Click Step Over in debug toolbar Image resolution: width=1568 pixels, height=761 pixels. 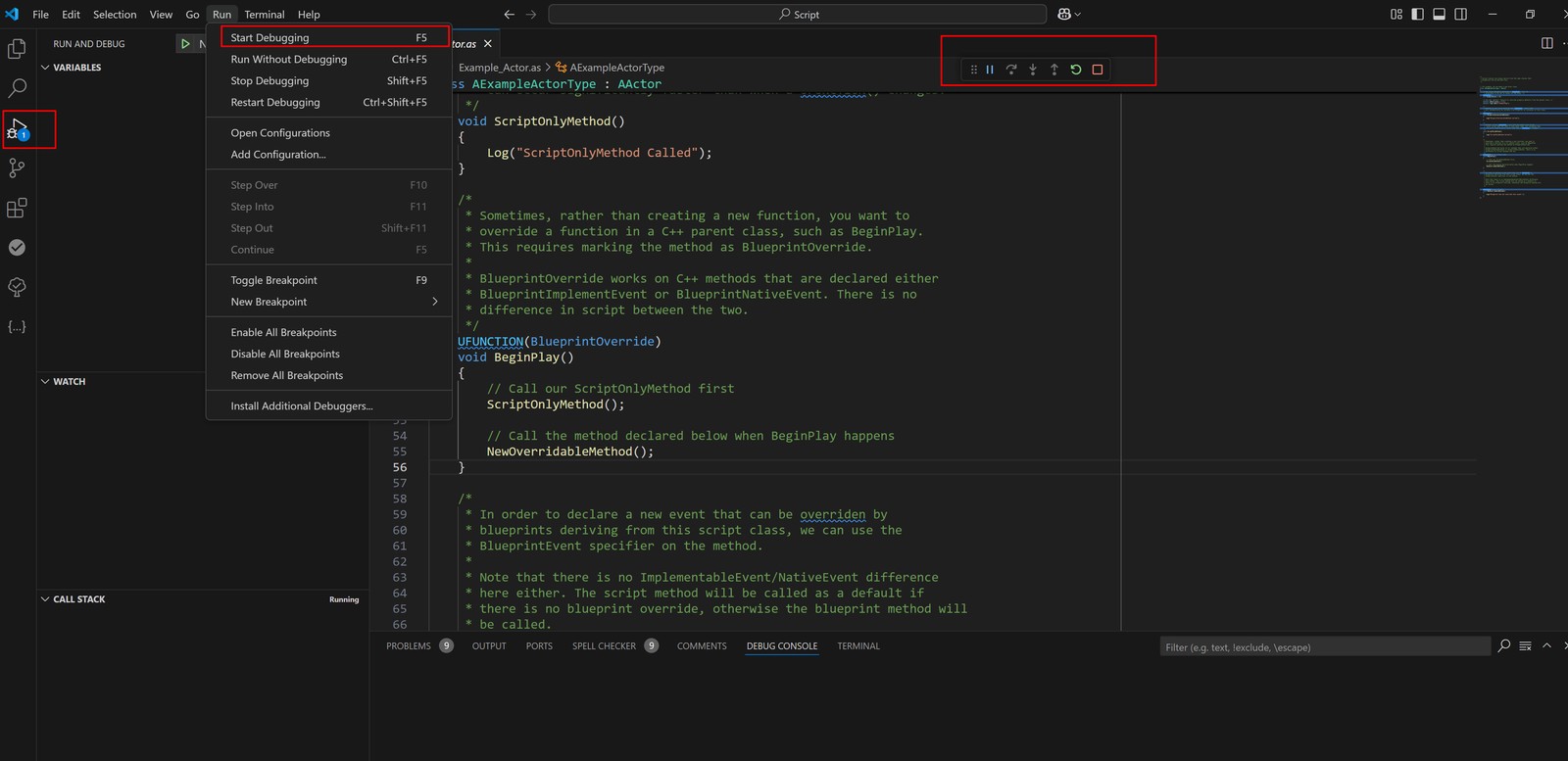[x=1011, y=70]
